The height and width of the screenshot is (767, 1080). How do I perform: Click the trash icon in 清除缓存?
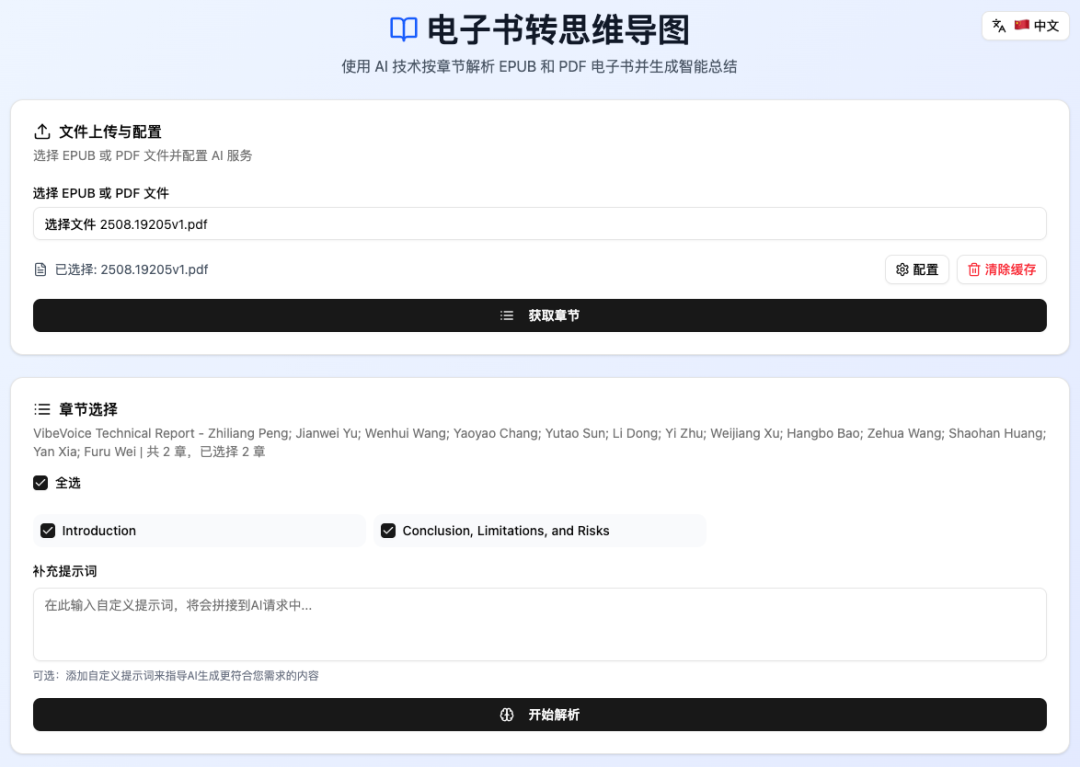(974, 269)
